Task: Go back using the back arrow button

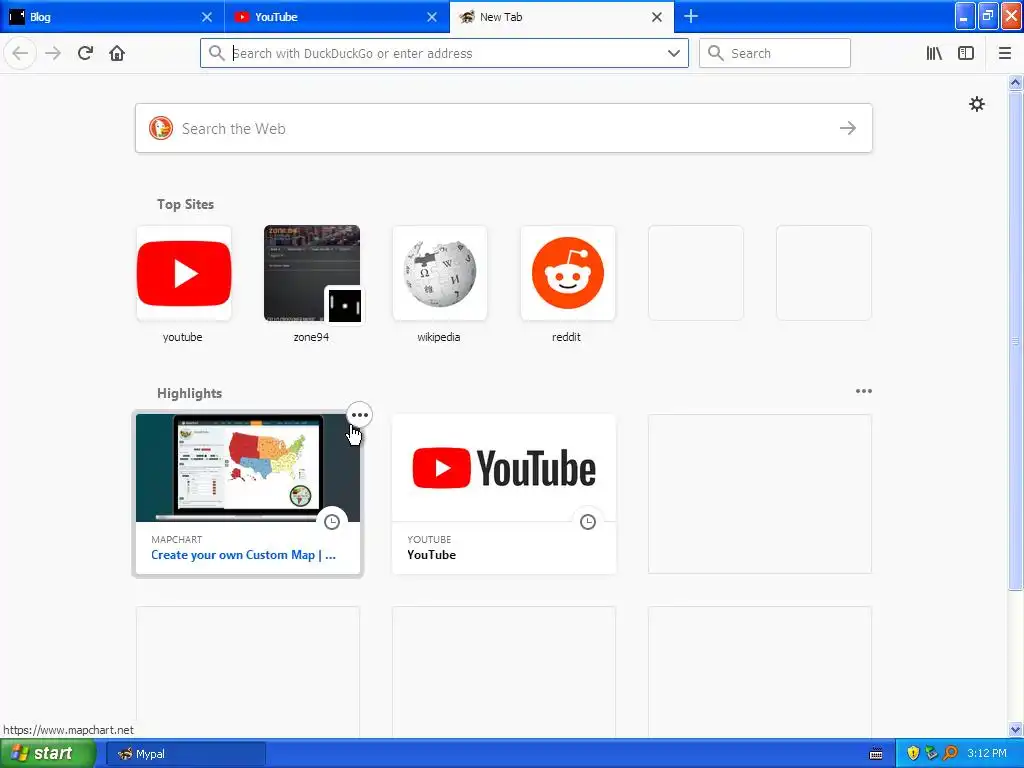Action: pos(20,53)
